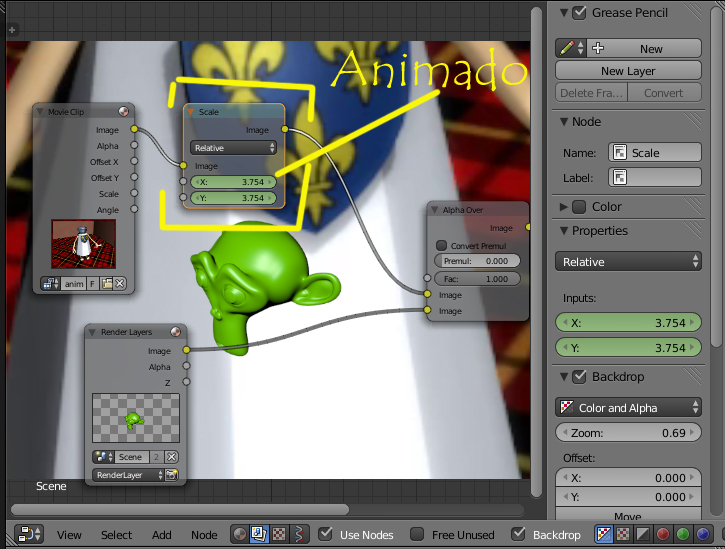Viewport: 725px width, 549px height.
Task: Open Relative dropdown inside Scale node
Action: tap(233, 148)
